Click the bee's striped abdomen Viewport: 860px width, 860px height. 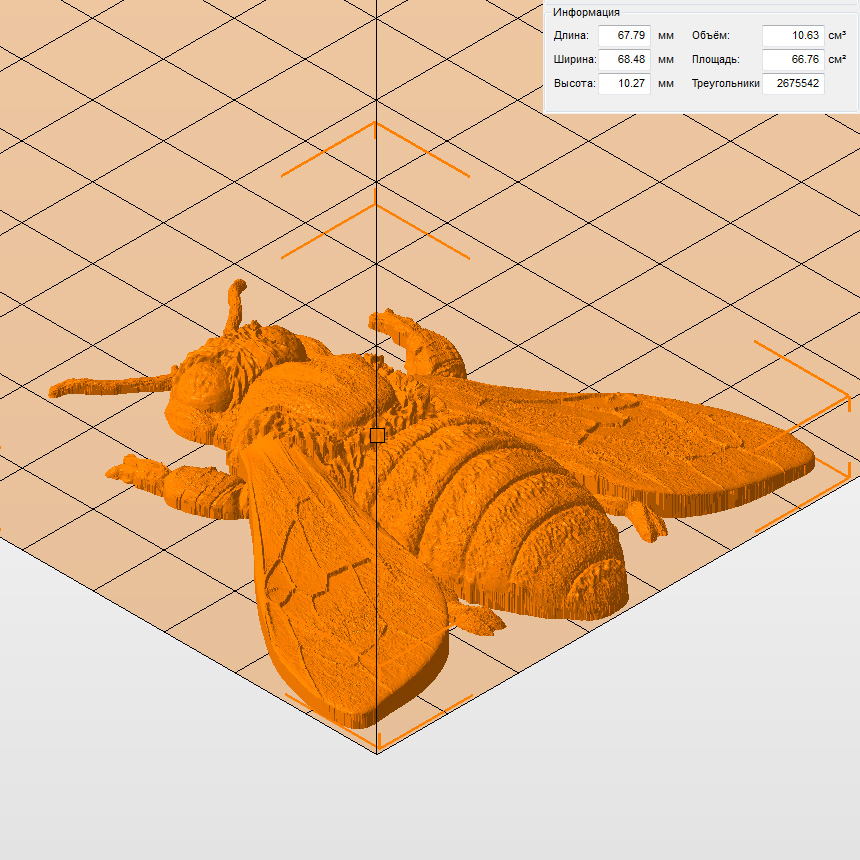pos(520,520)
